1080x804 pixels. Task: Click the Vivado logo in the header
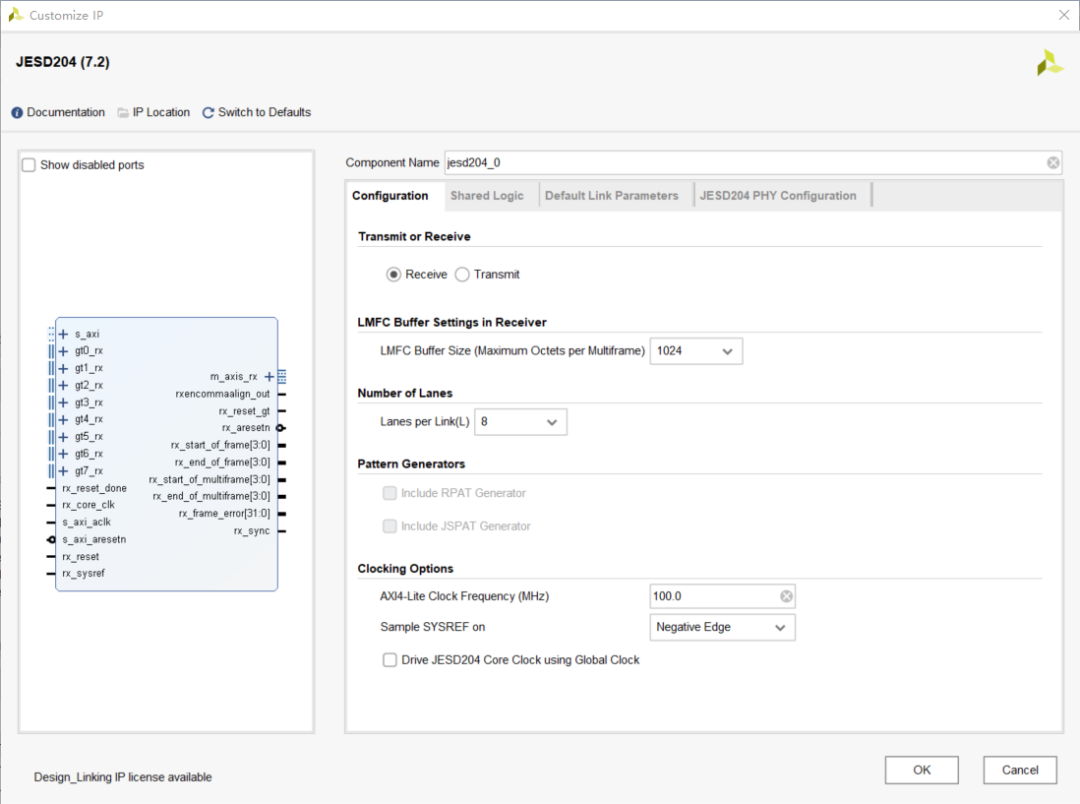1050,63
